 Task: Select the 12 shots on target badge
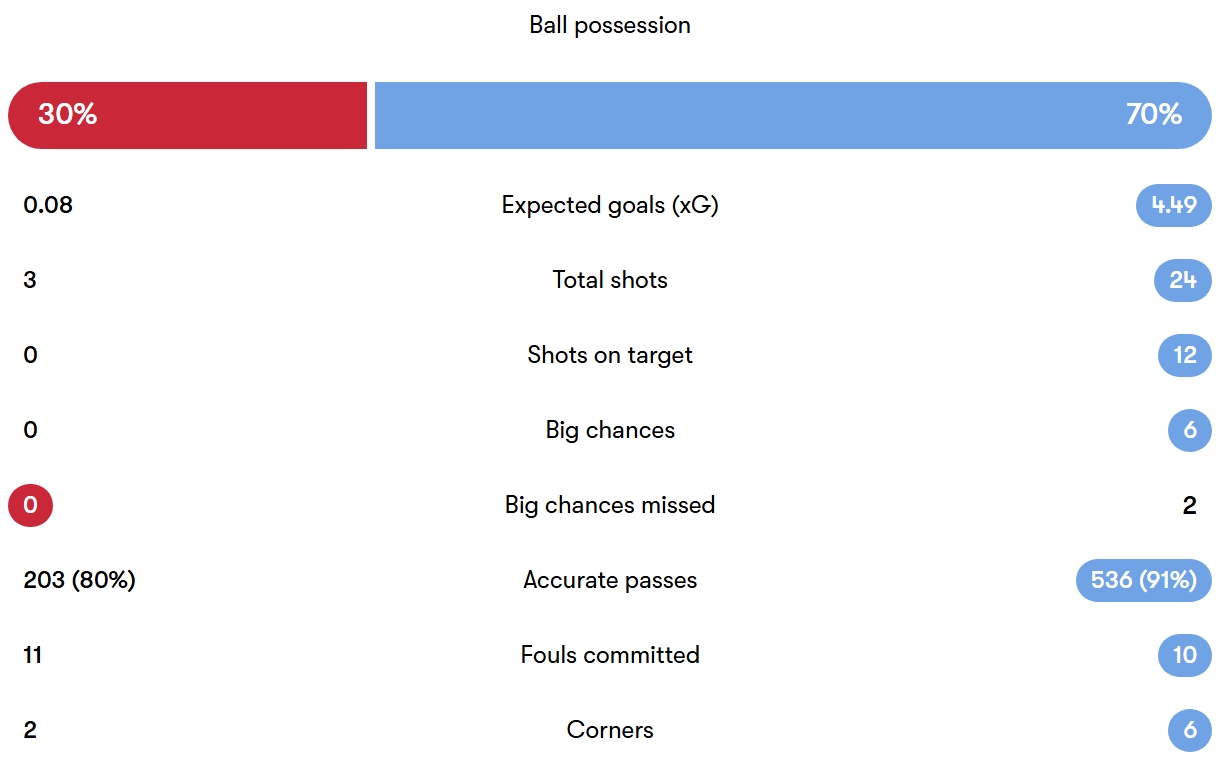click(1184, 355)
